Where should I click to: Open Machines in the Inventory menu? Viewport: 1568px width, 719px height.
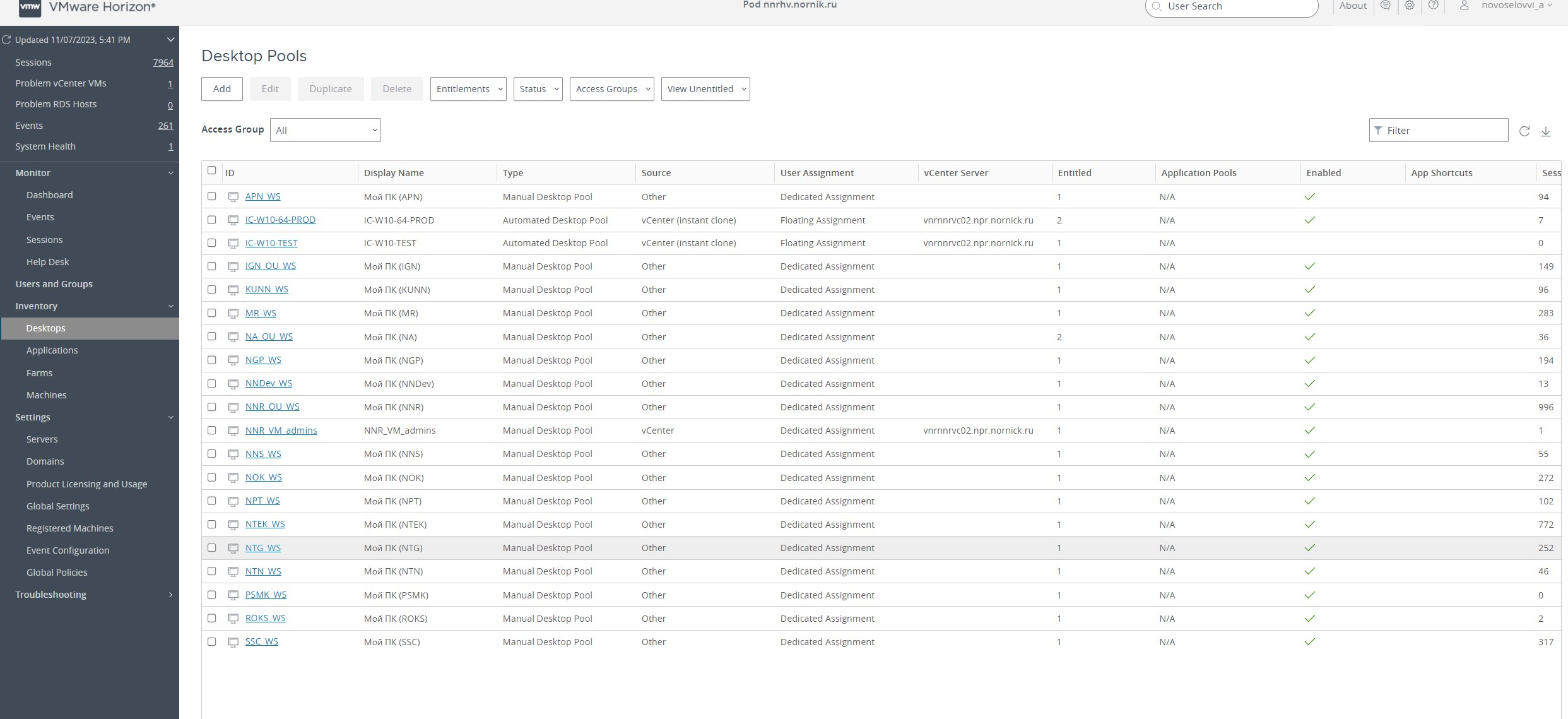point(46,395)
